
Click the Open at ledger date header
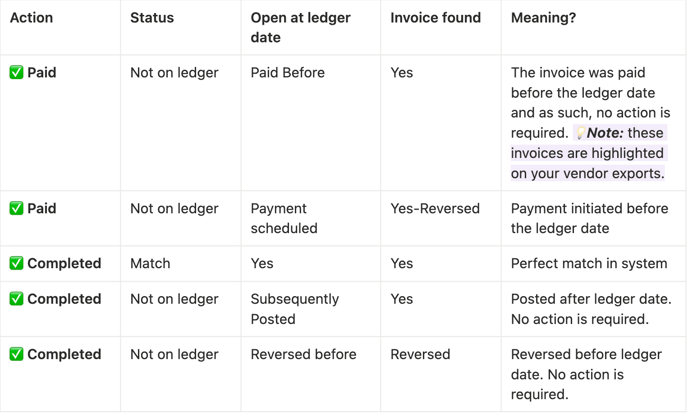[301, 27]
